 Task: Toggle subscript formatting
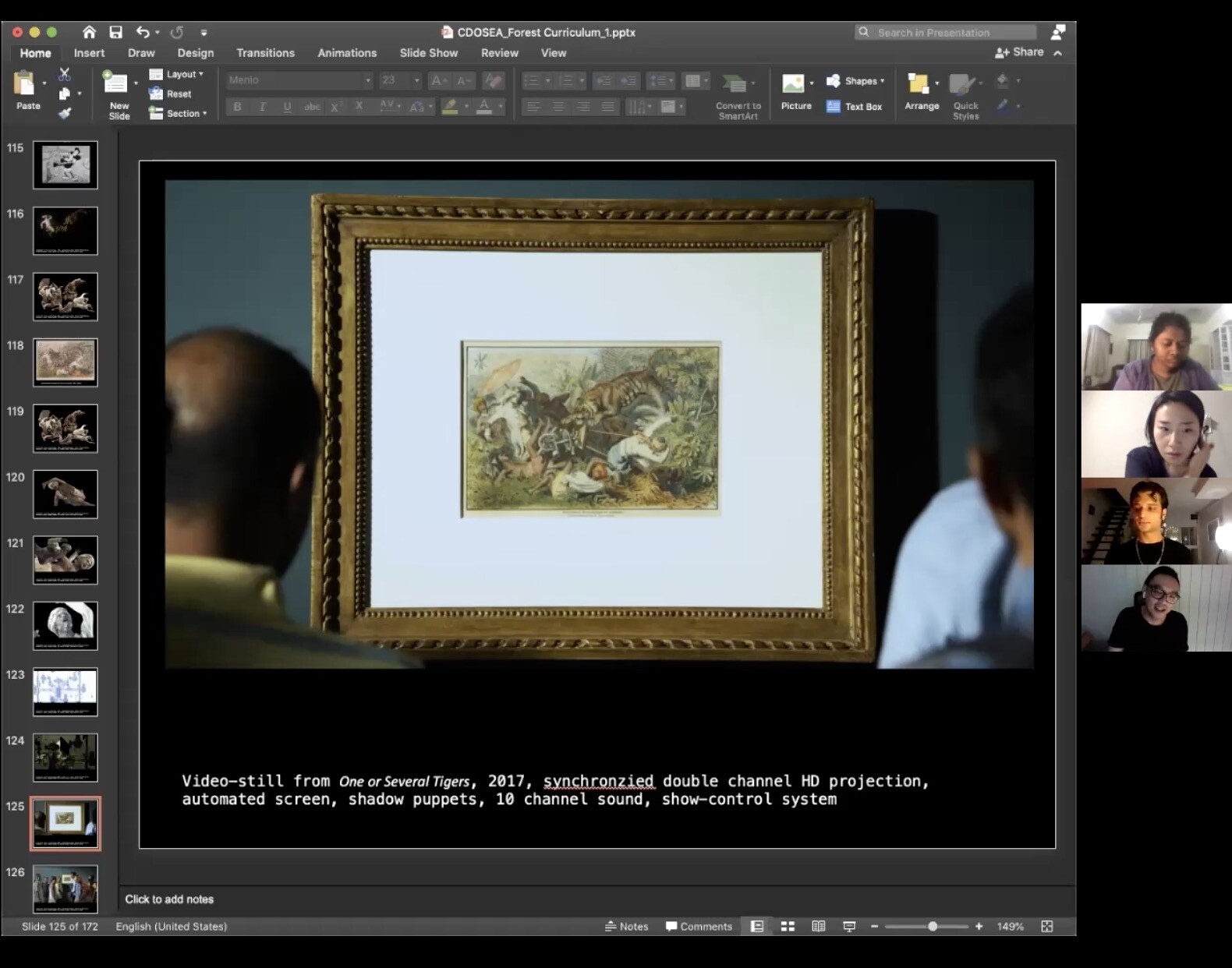pos(359,107)
